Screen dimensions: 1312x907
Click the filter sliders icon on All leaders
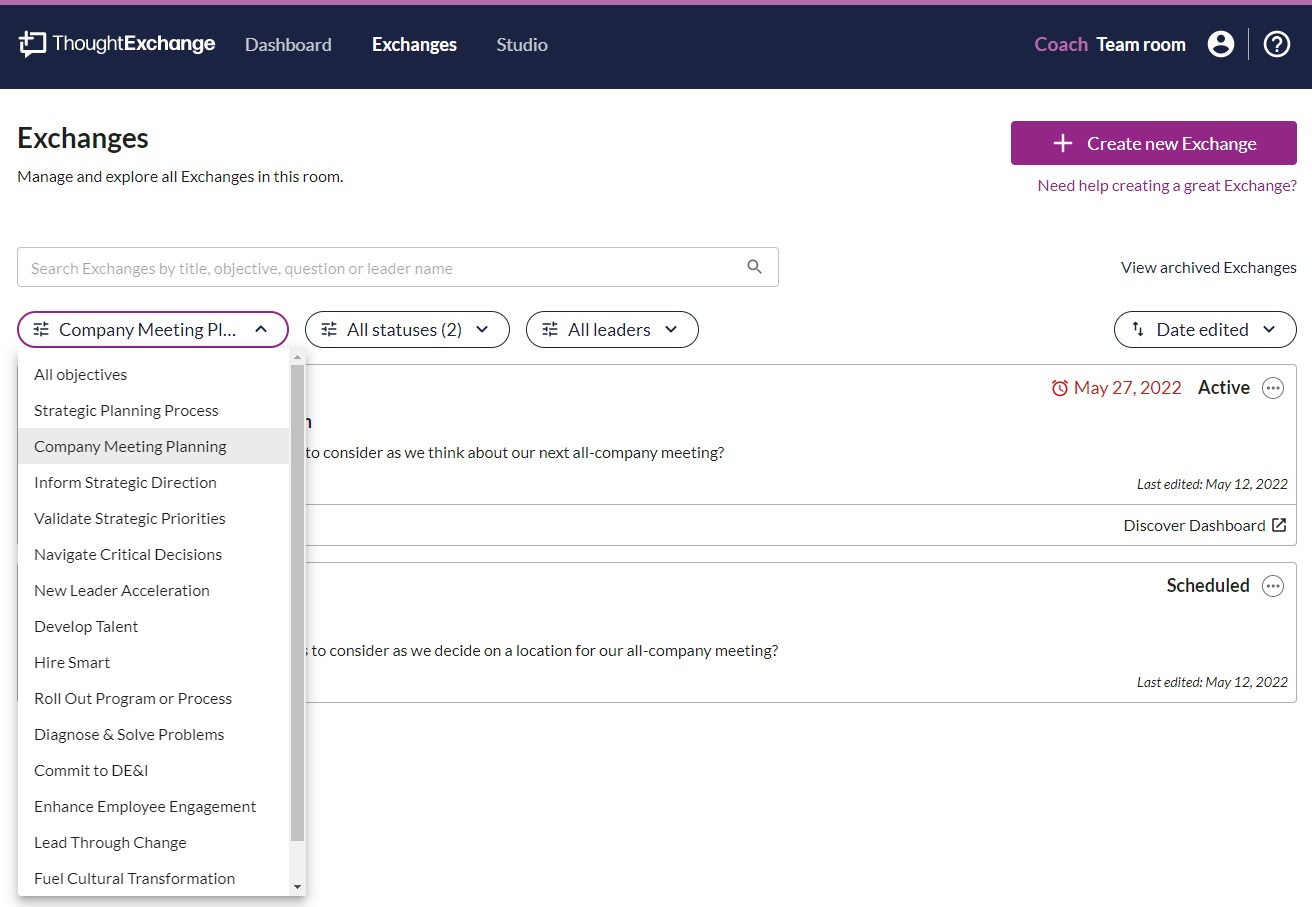(550, 329)
